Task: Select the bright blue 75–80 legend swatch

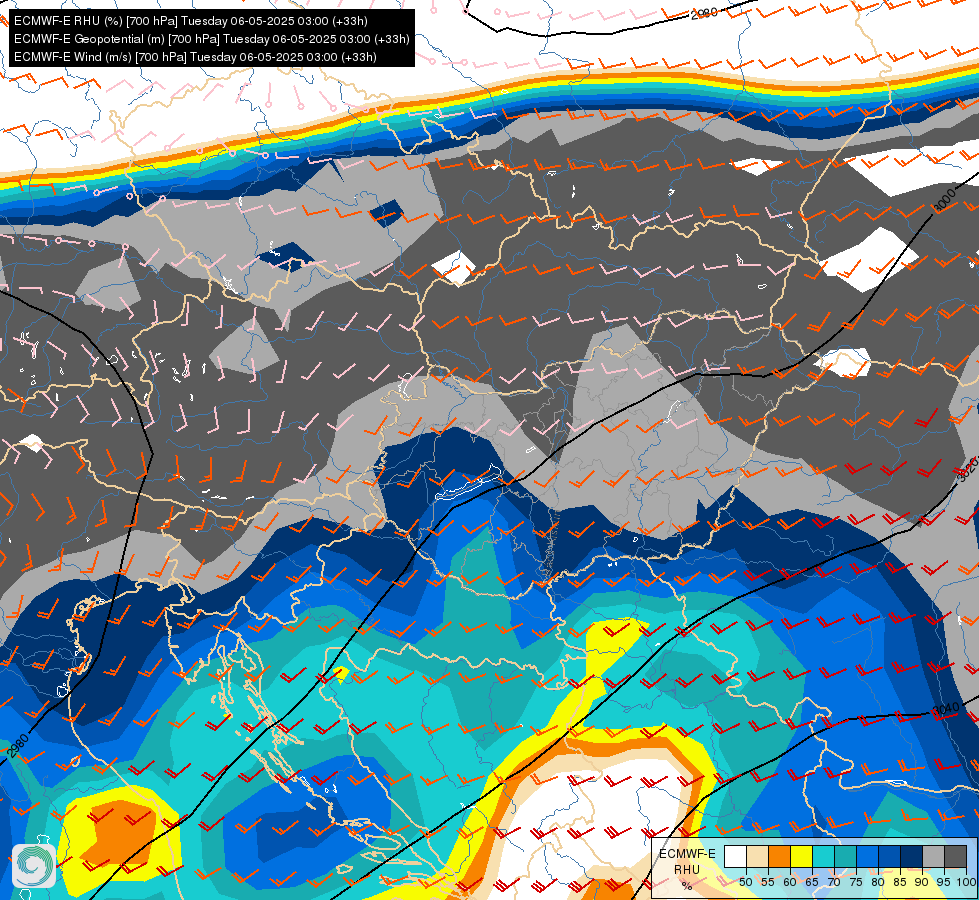Action: click(x=867, y=856)
